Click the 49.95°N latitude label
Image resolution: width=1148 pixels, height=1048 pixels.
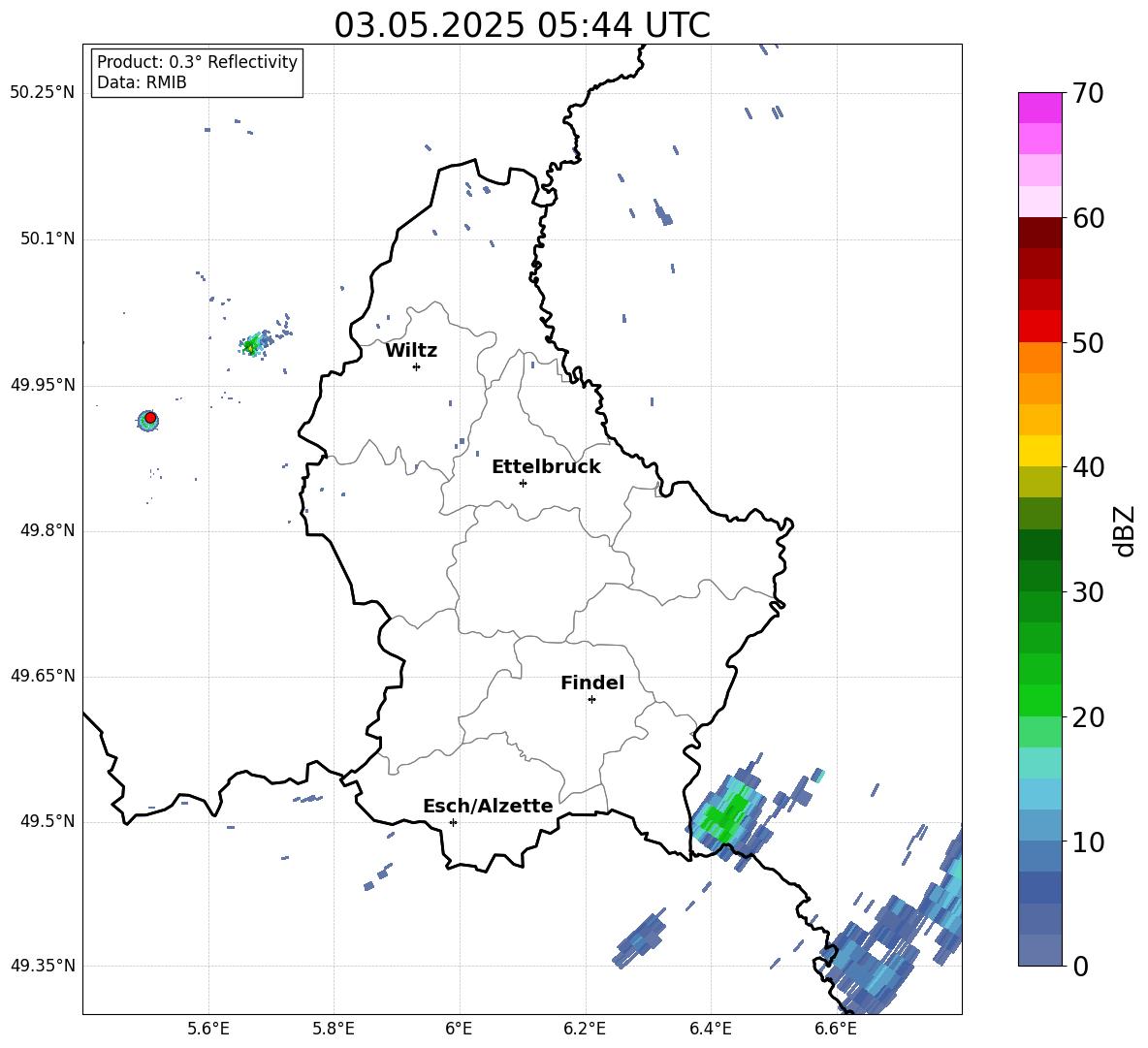[x=43, y=385]
